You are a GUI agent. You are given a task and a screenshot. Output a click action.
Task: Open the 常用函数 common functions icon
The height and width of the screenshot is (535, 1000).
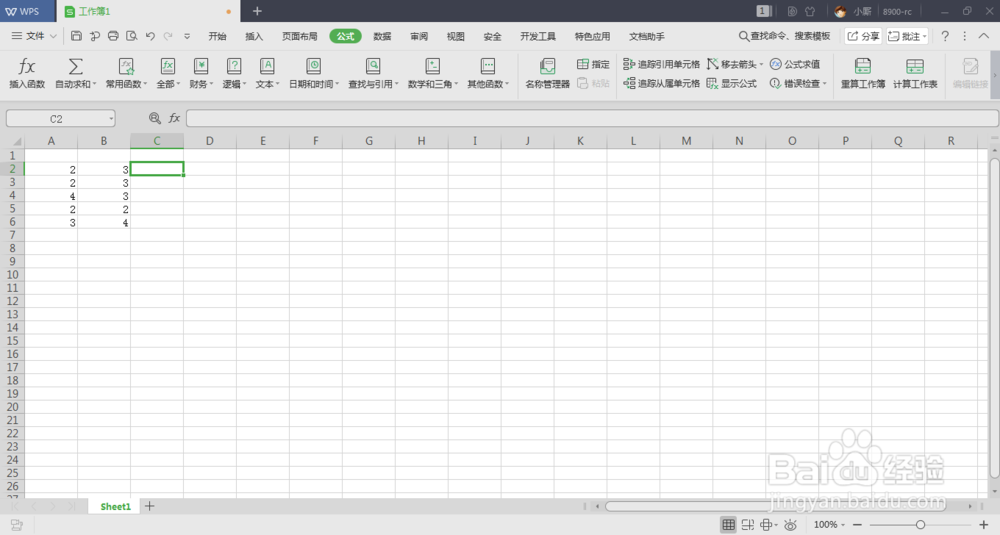[126, 66]
